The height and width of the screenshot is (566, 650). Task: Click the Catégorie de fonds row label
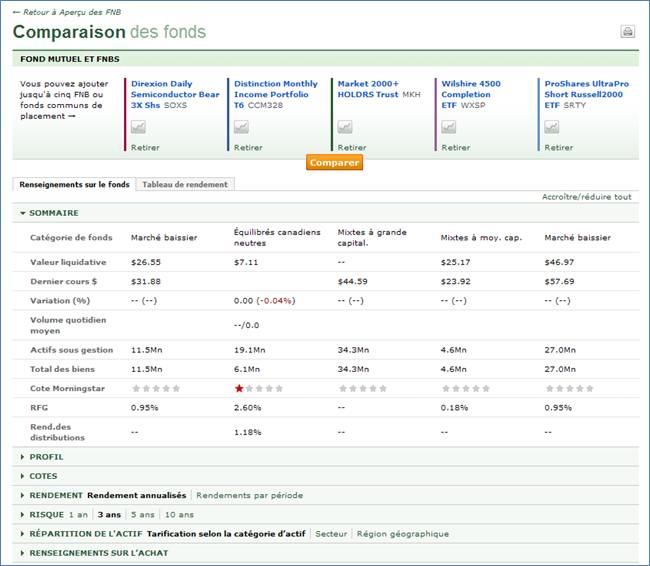coord(71,238)
